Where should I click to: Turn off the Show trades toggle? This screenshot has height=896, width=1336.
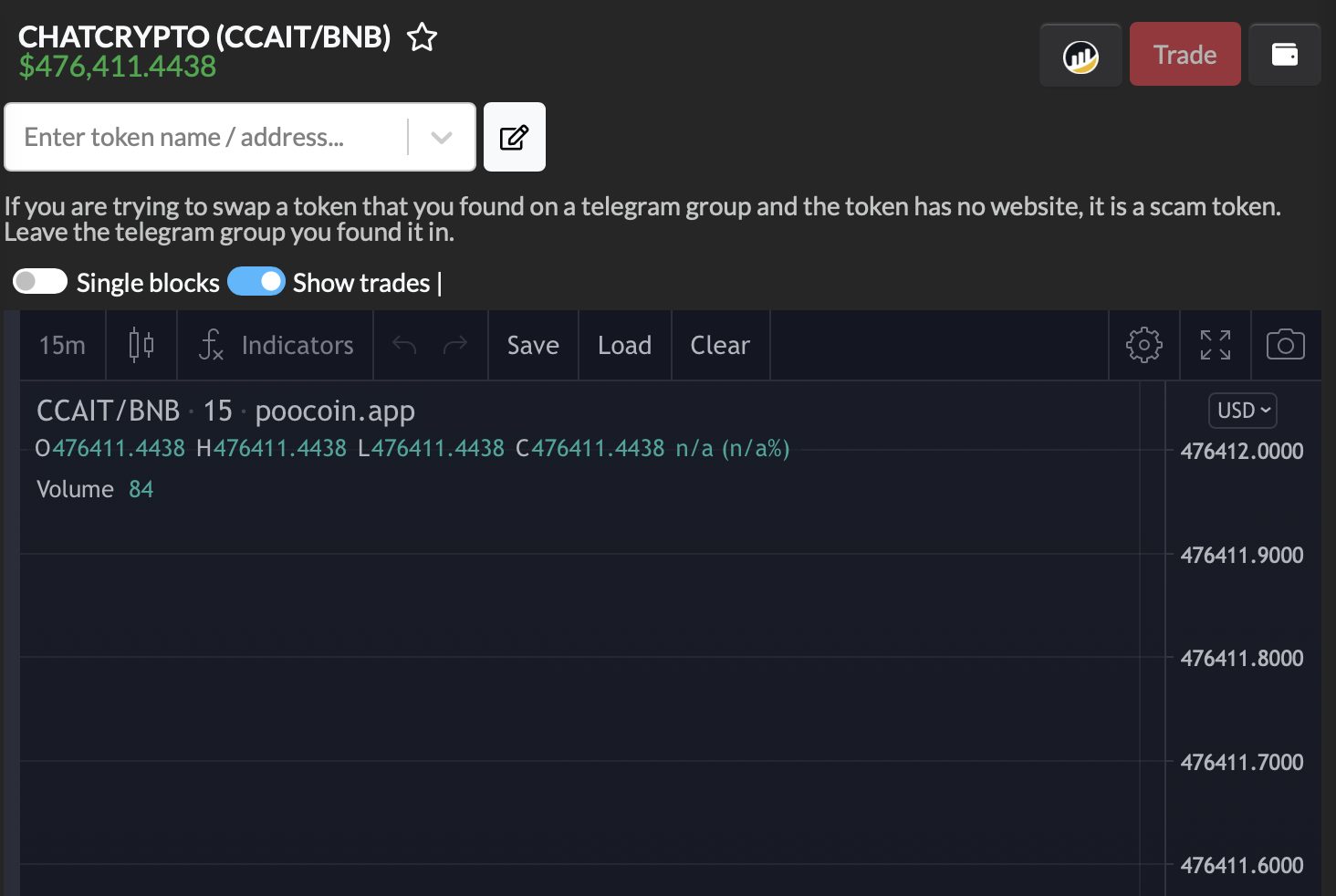[256, 282]
